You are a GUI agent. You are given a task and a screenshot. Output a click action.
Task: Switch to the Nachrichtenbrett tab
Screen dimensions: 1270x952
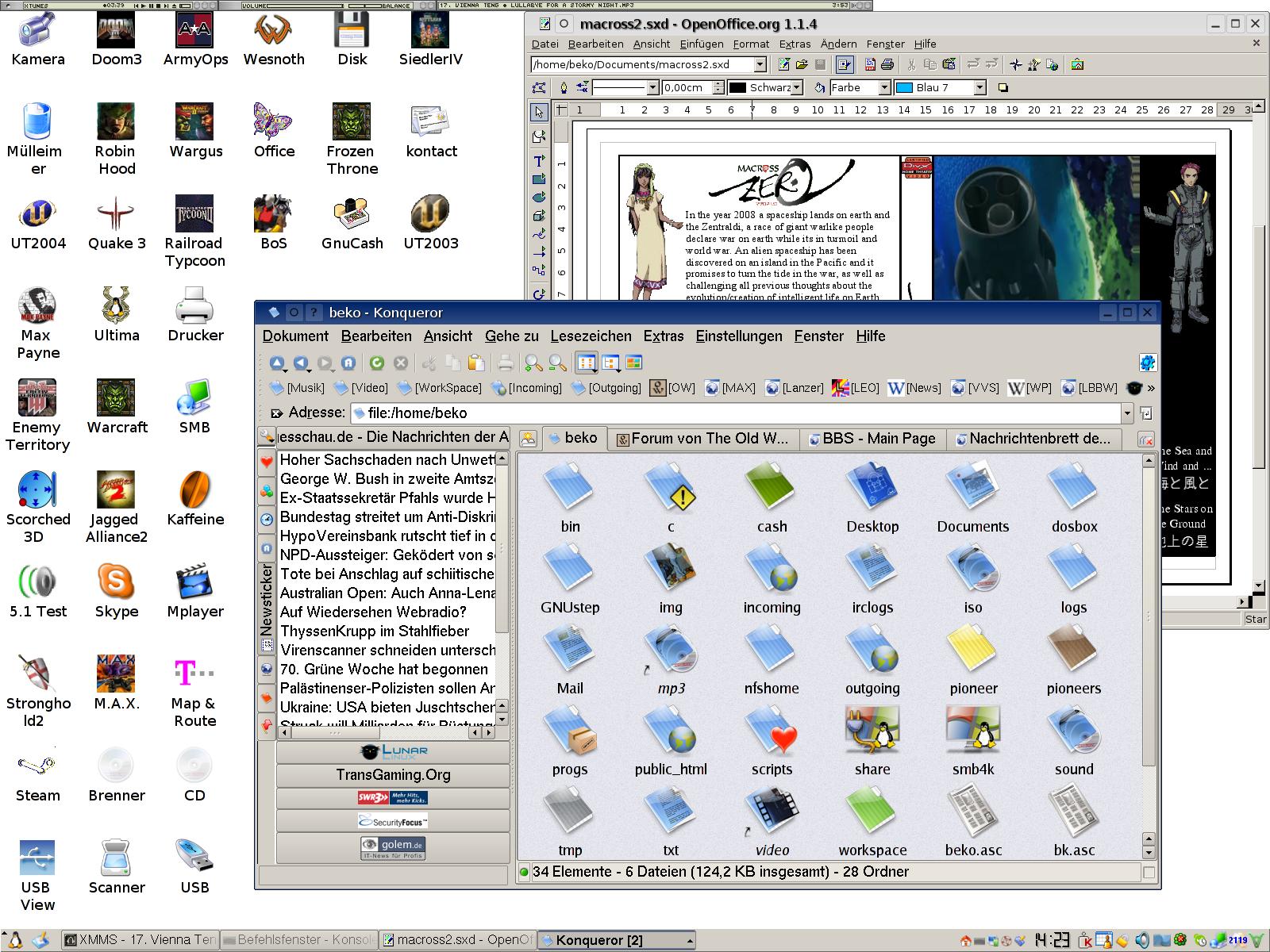(1033, 439)
